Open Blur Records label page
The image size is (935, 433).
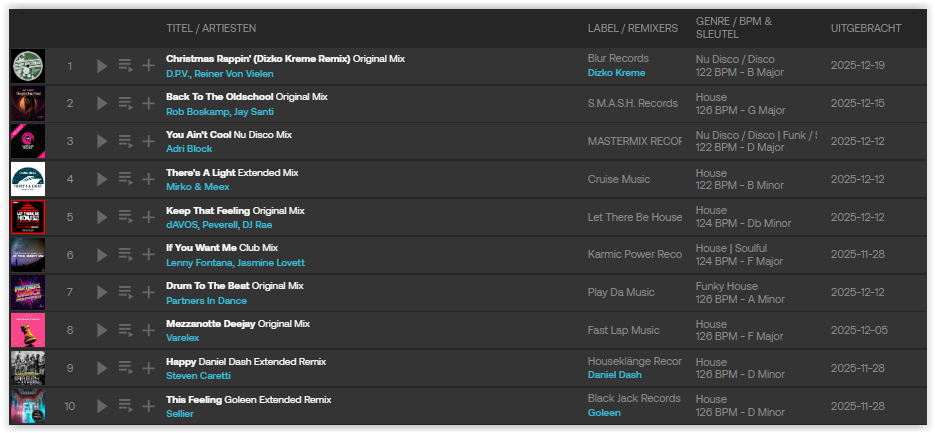pos(618,59)
